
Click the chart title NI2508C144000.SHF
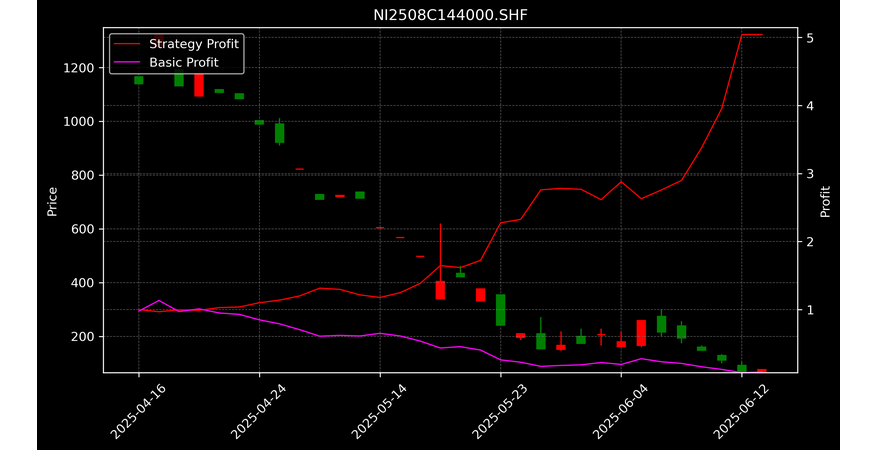coord(450,15)
